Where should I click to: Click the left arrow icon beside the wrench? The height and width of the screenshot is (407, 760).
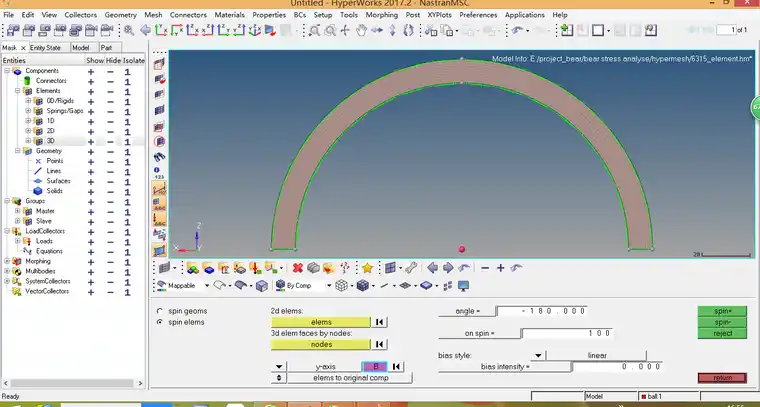point(432,268)
